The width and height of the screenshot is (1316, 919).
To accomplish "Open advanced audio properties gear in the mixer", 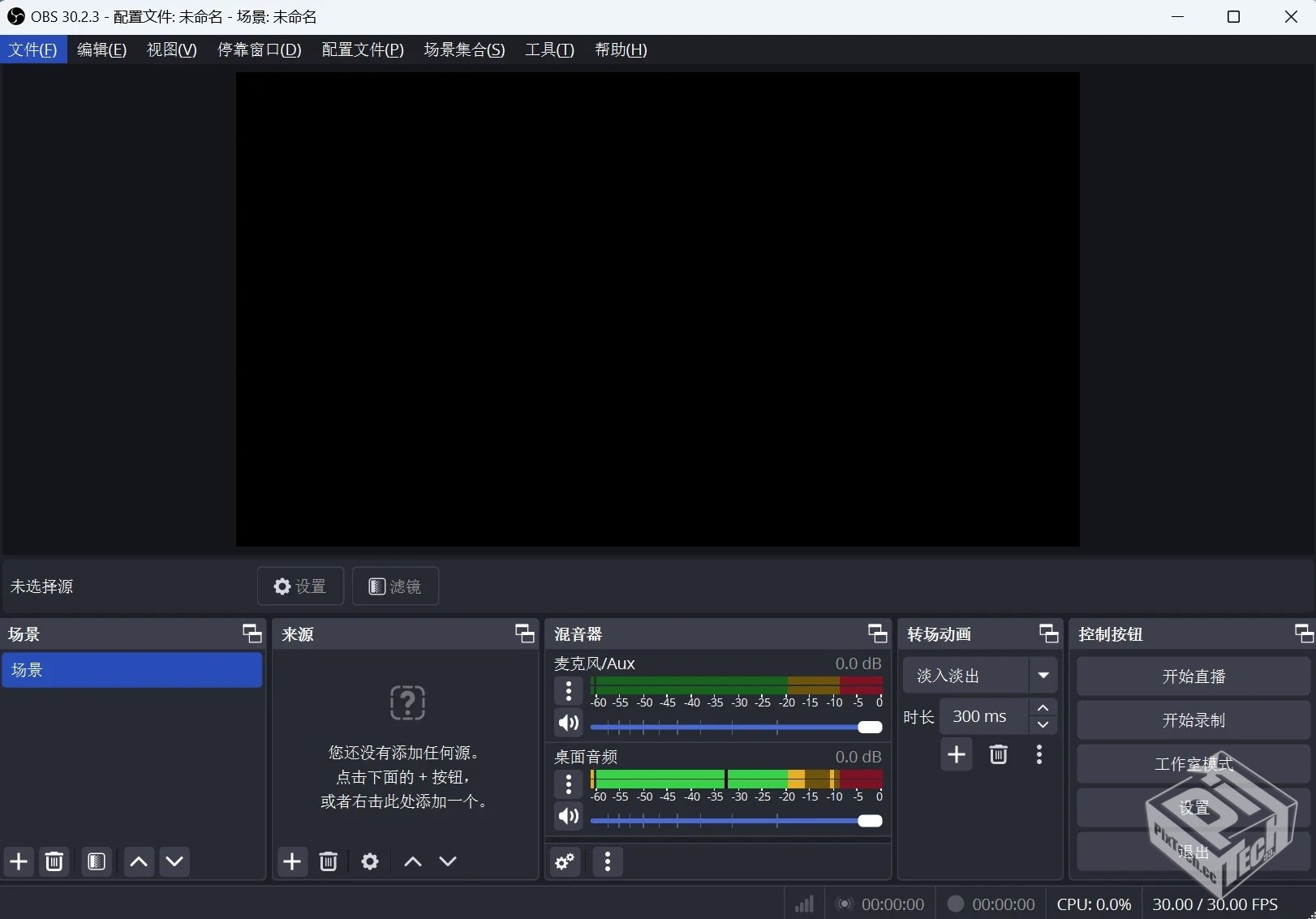I will click(x=564, y=862).
